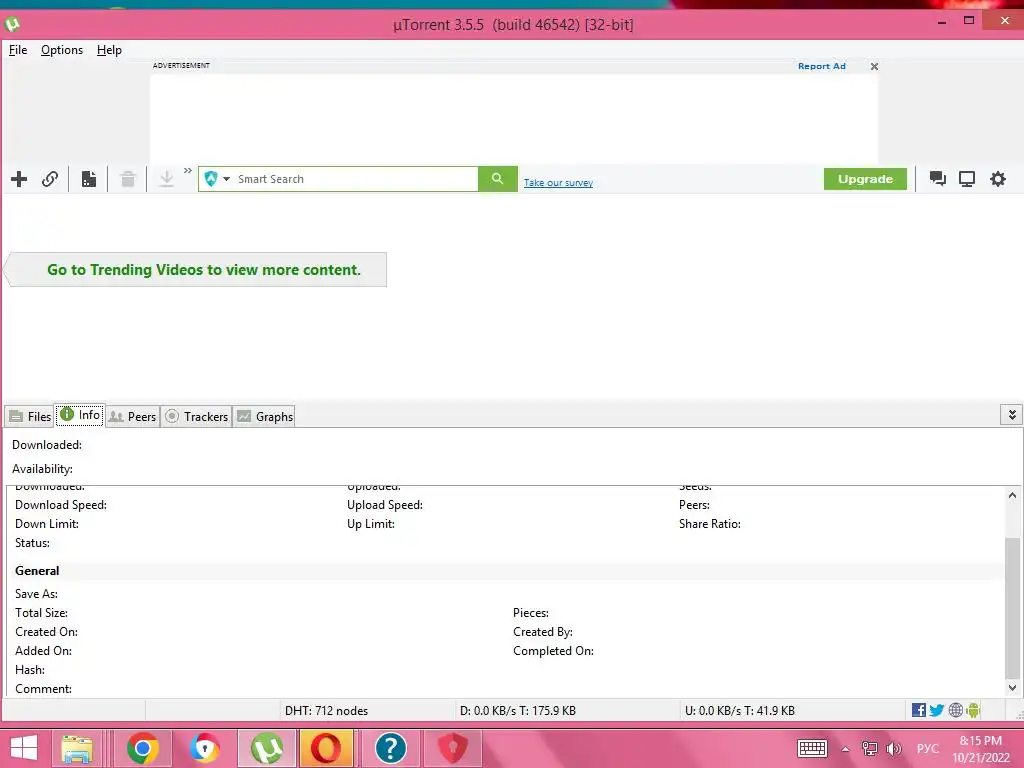
Task: Click the upload speed status entry
Action: click(x=740, y=711)
